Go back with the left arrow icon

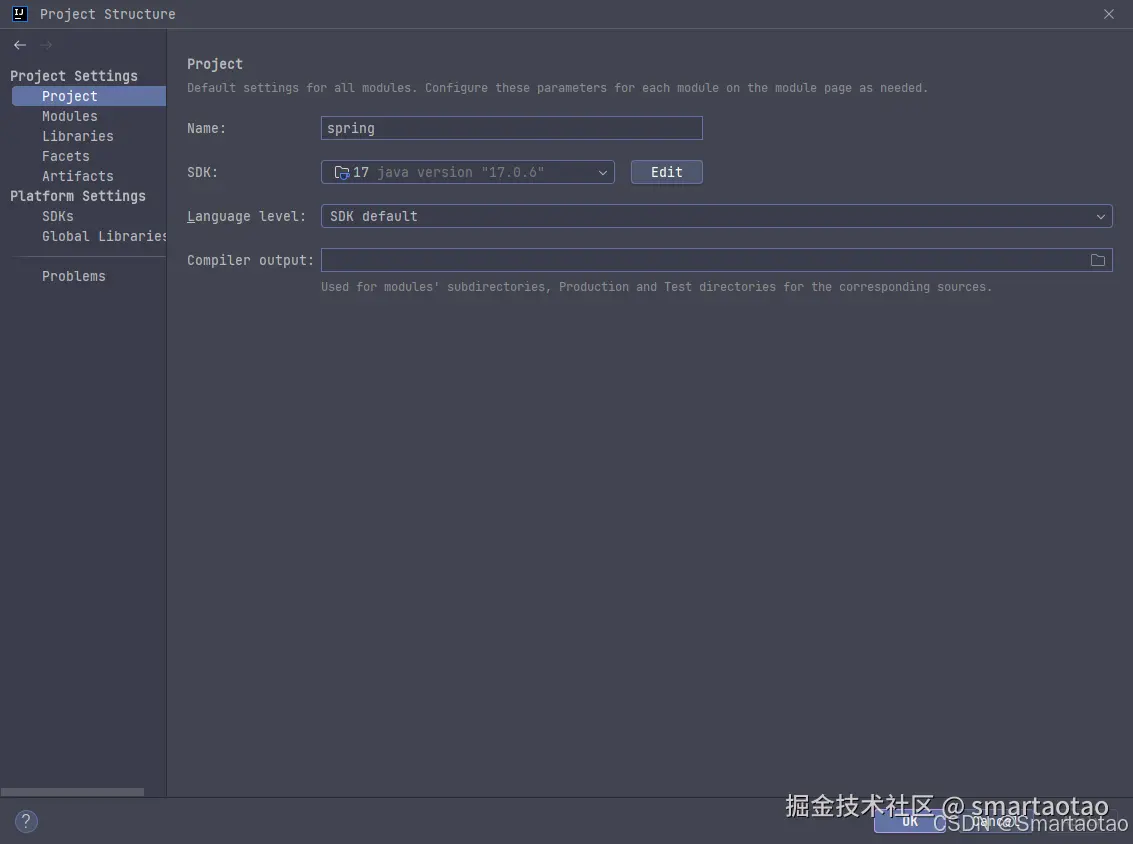point(20,45)
